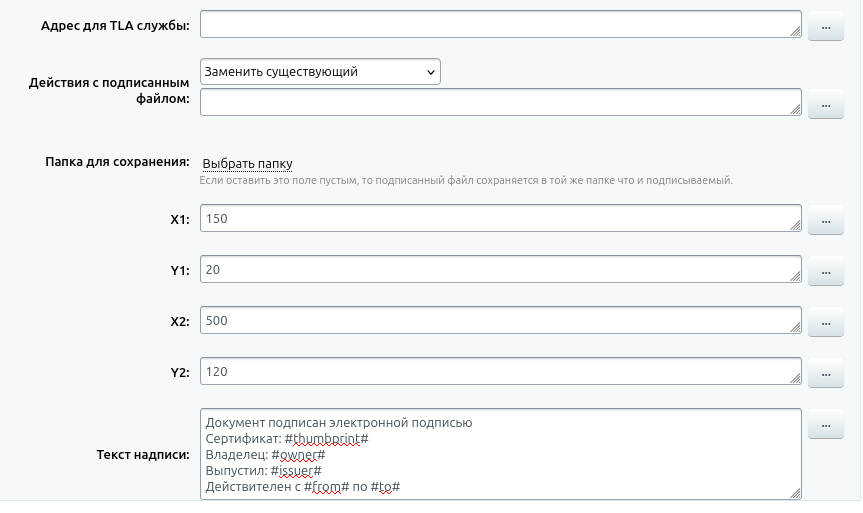This screenshot has height=513, width=863.
Task: Click ellipsis button beside 'Текст надписи' textarea
Action: [x=825, y=425]
